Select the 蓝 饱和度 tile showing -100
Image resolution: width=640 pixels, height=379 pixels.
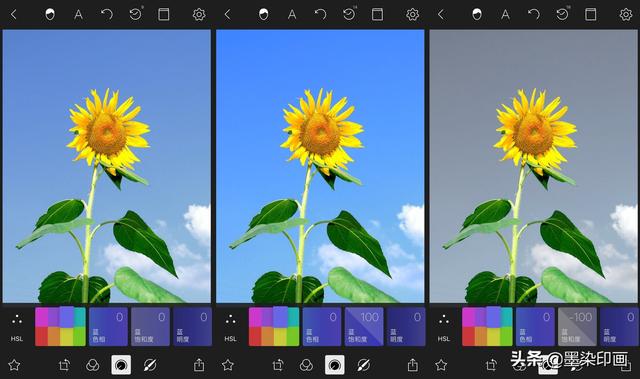(577, 327)
